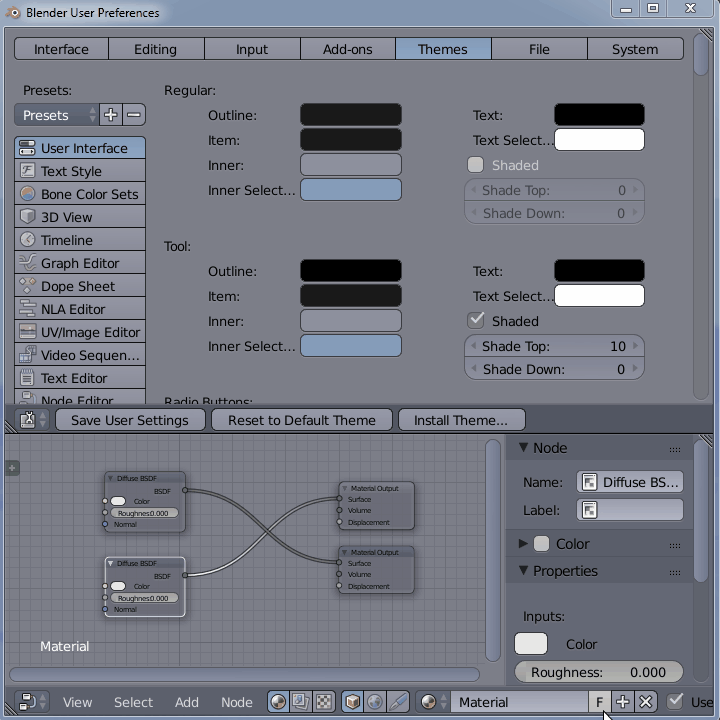Select line style shader brush icon
720x720 pixels.
pos(398,702)
